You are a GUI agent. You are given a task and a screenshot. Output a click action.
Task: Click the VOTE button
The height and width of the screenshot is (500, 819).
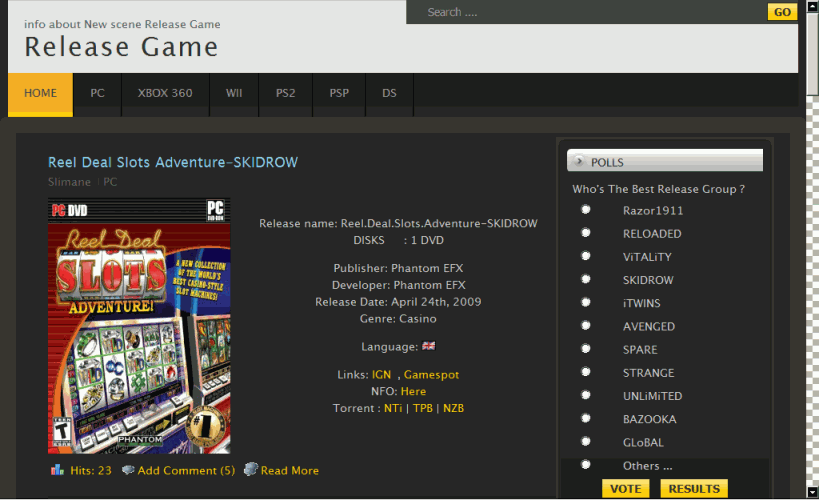pos(626,489)
